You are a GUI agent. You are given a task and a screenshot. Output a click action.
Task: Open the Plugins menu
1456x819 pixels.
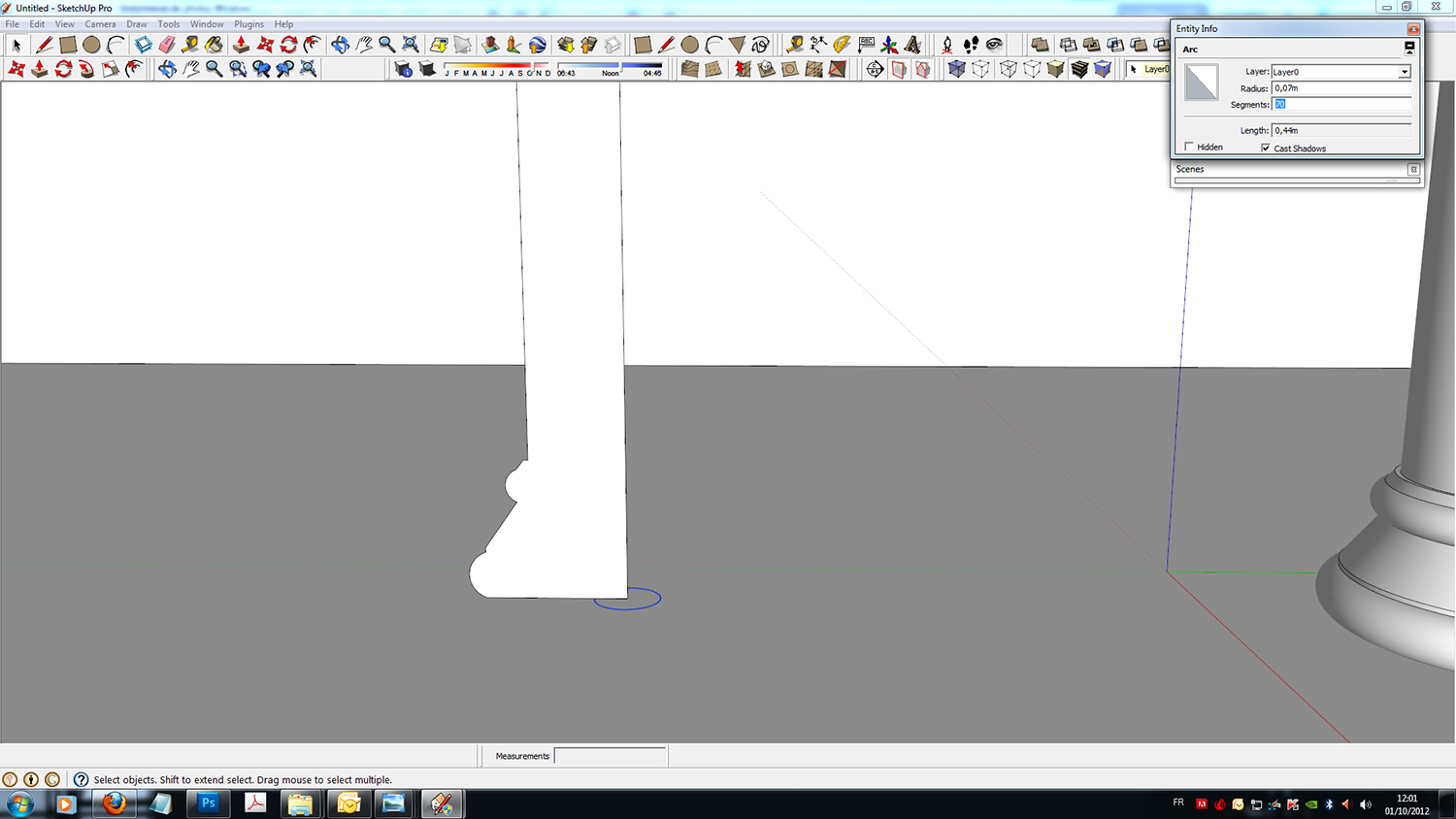pos(248,24)
